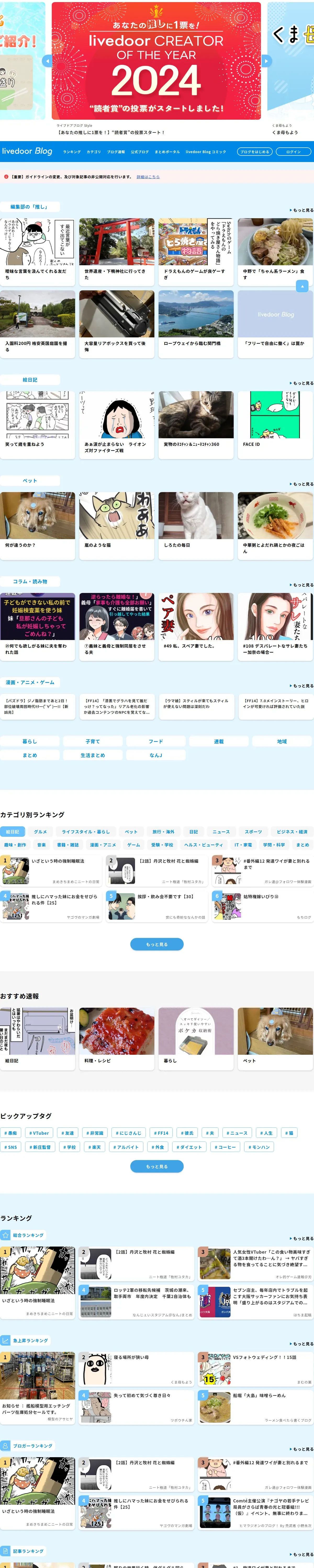The width and height of the screenshot is (314, 1568).
Task: Click the 総合ランキング star icon
Action: coord(5,1235)
